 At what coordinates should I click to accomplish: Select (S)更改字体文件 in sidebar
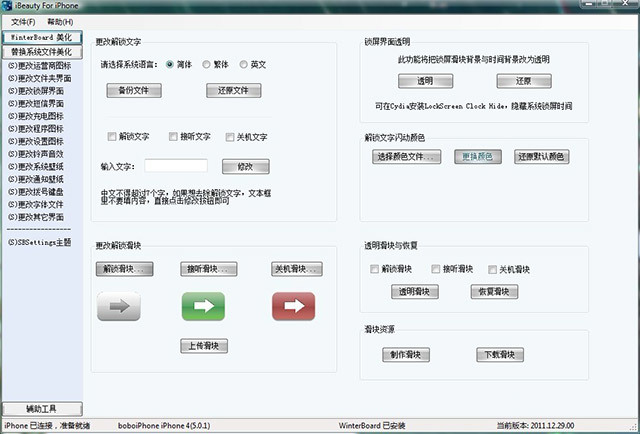tap(36, 205)
